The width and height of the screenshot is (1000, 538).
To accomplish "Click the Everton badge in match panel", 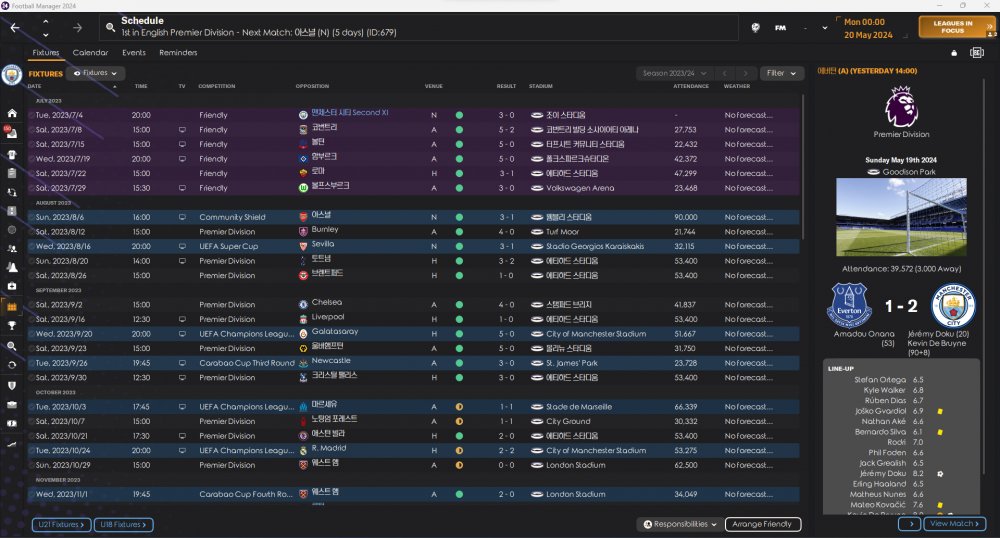I will (x=849, y=305).
